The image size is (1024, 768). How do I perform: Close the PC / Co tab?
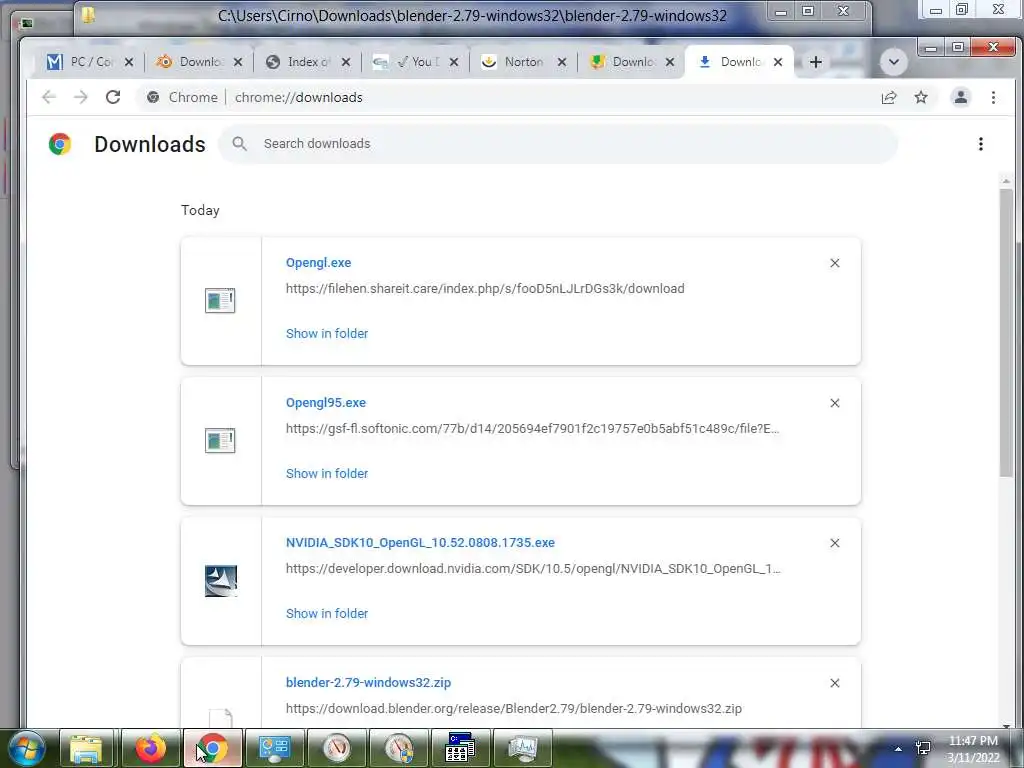tap(129, 62)
